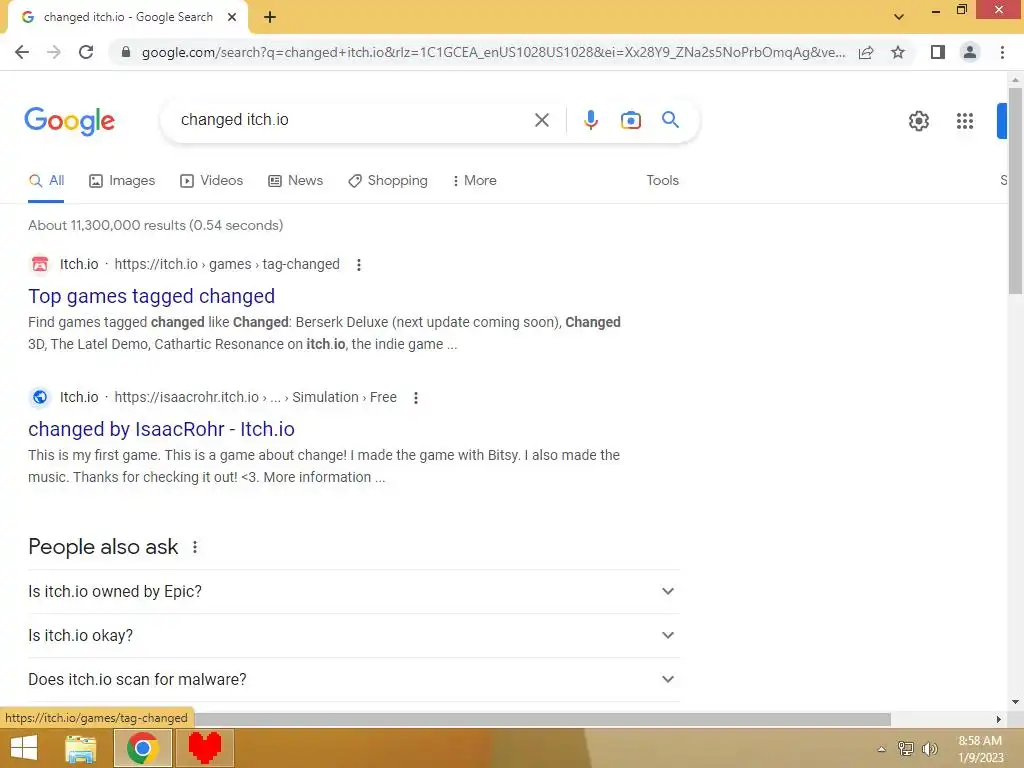The height and width of the screenshot is (768, 1024).
Task: Click the vertical scrollbar thumb
Action: coord(1015,191)
